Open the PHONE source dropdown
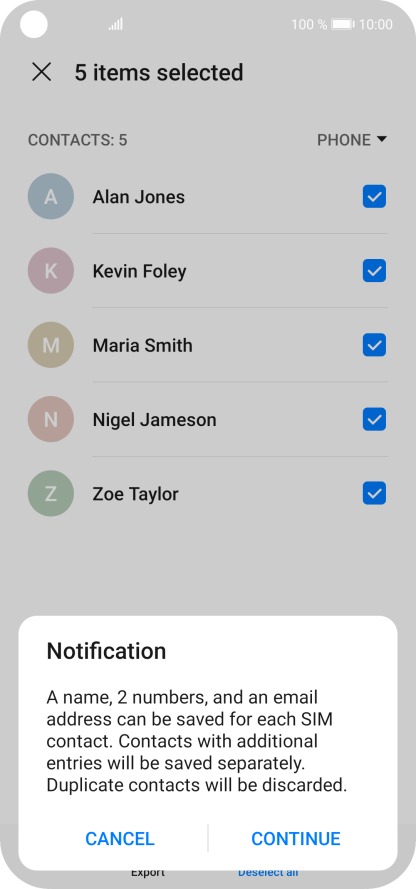Viewport: 416px width, 889px height. point(351,140)
